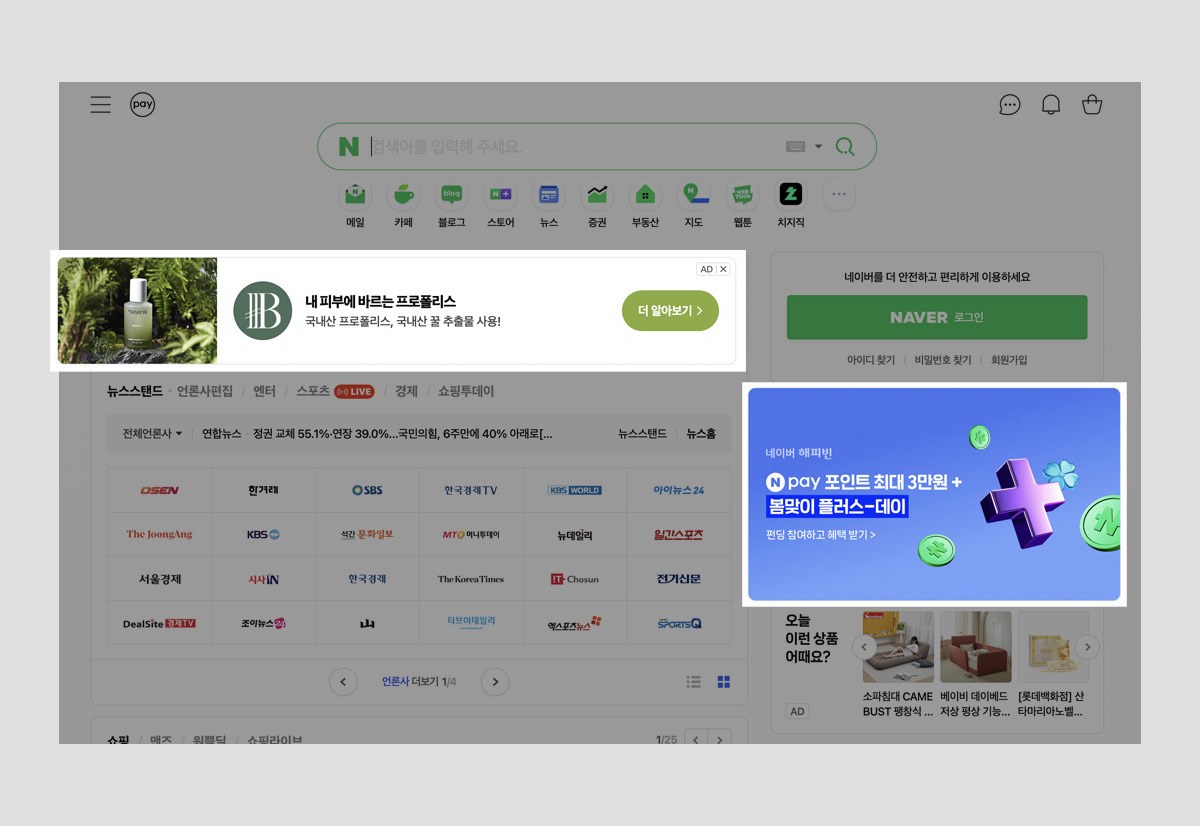Open the KBS WORLD press logo
The image size is (1200, 826).
[x=575, y=490]
